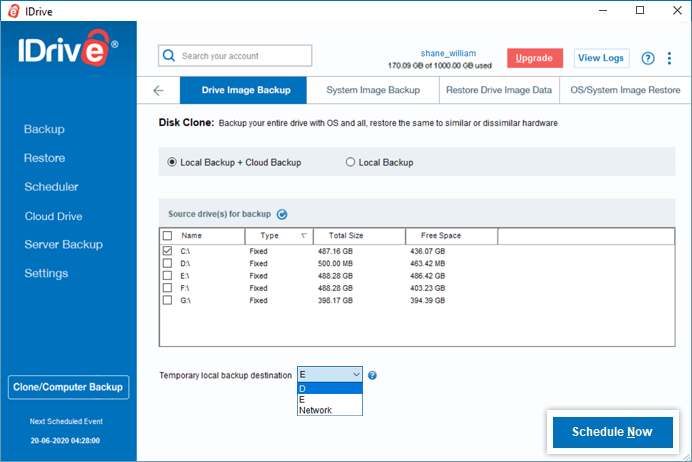Open Scheduler in the sidebar

coord(51,187)
